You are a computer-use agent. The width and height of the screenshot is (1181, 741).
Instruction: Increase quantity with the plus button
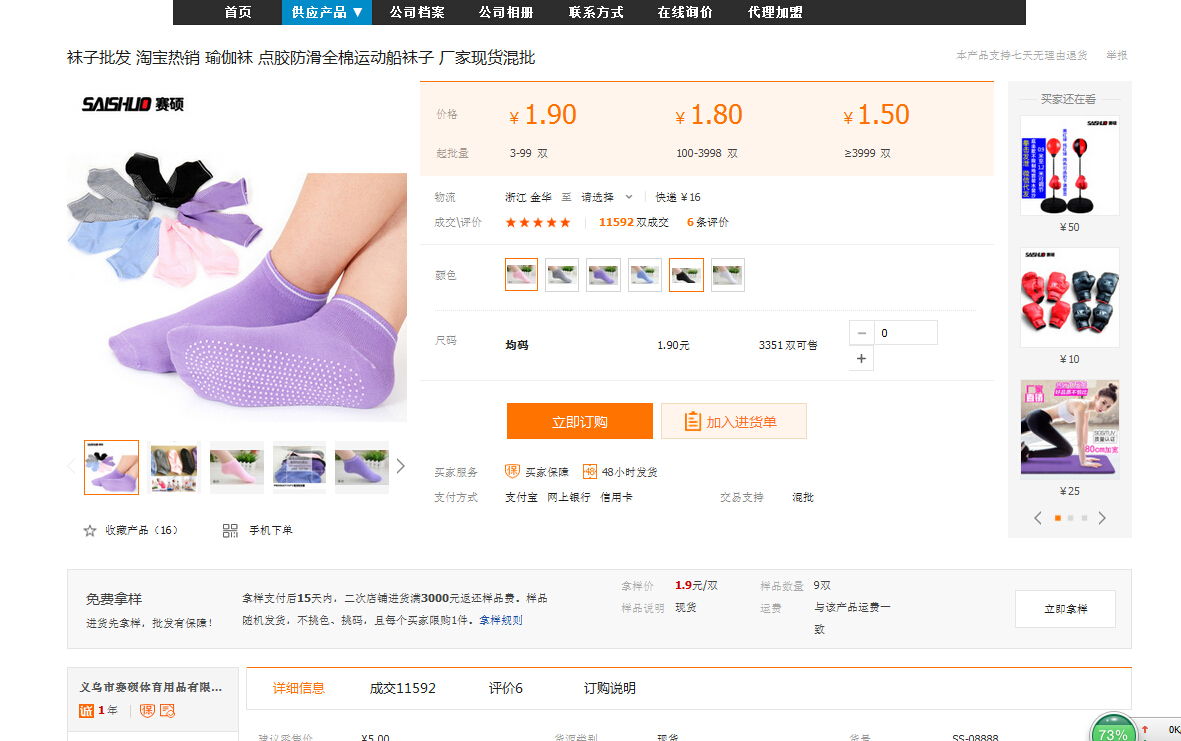(x=861, y=359)
